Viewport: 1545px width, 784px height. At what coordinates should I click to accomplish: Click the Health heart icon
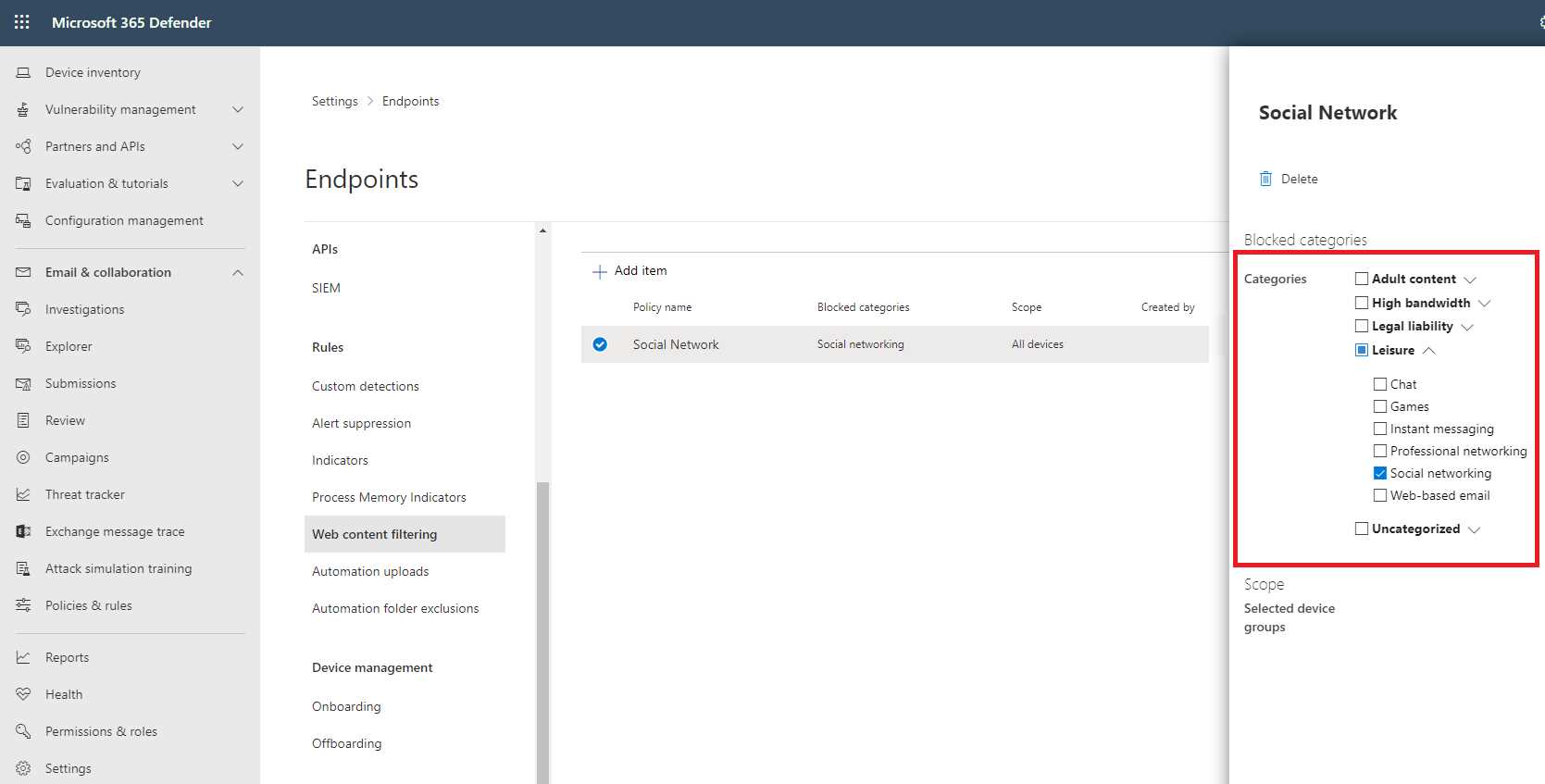(23, 694)
